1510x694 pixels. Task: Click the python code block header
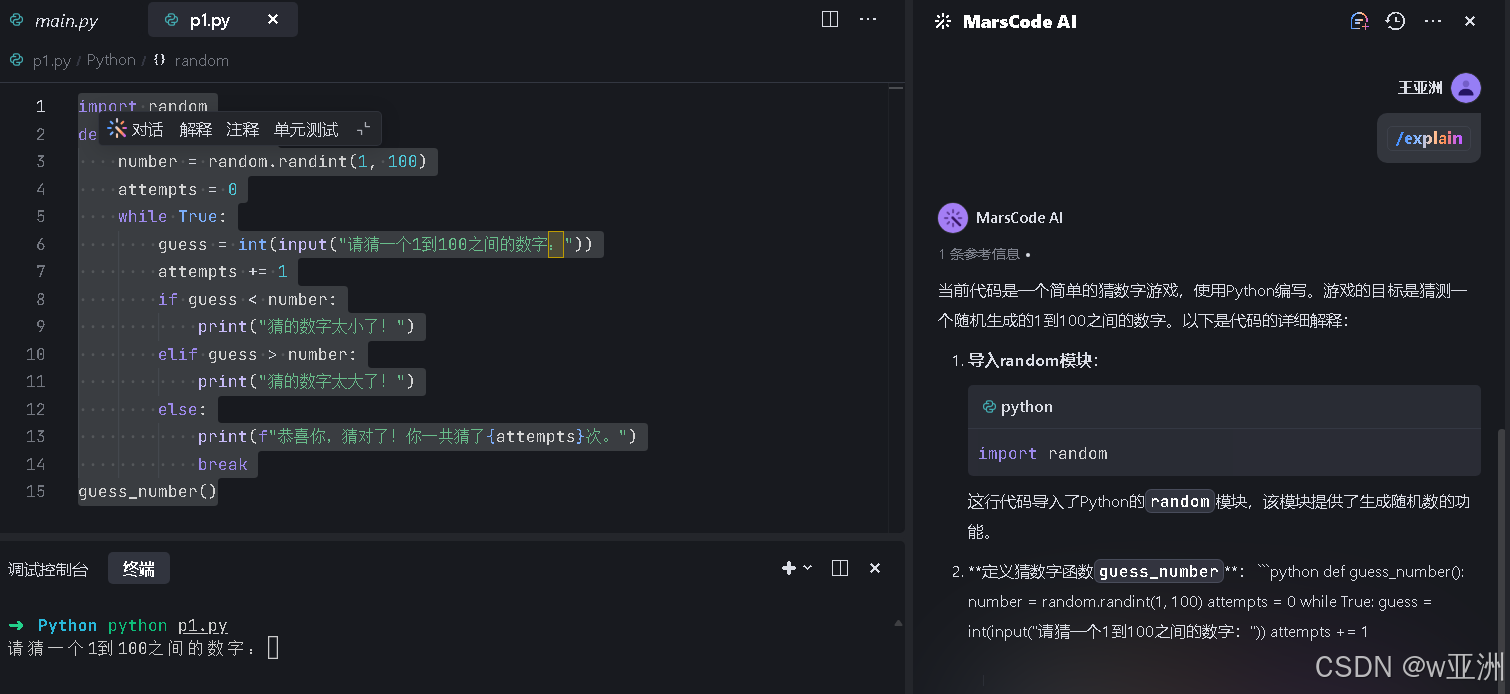coord(1224,407)
